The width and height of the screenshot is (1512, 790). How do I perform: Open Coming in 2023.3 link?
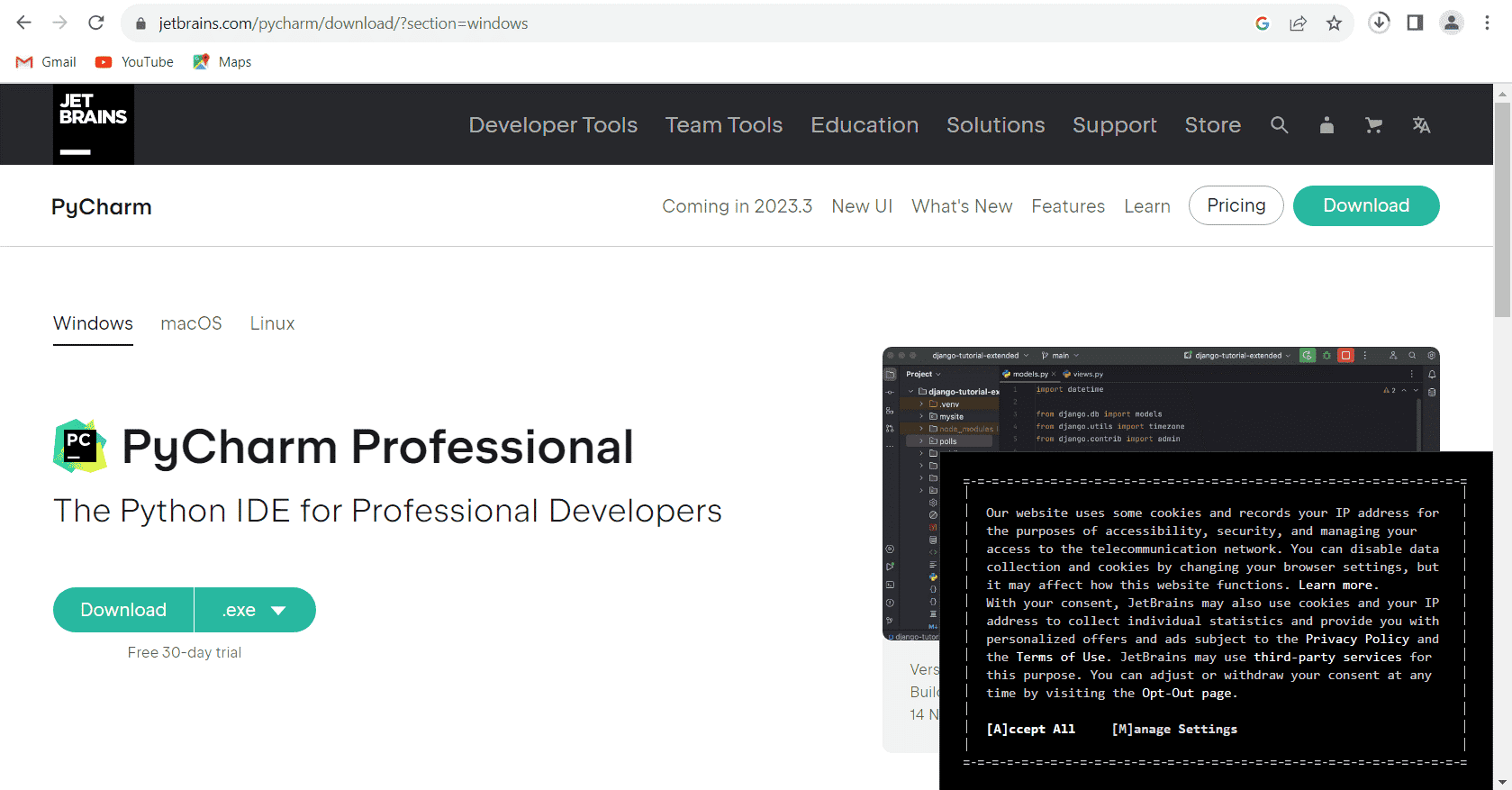tap(738, 206)
